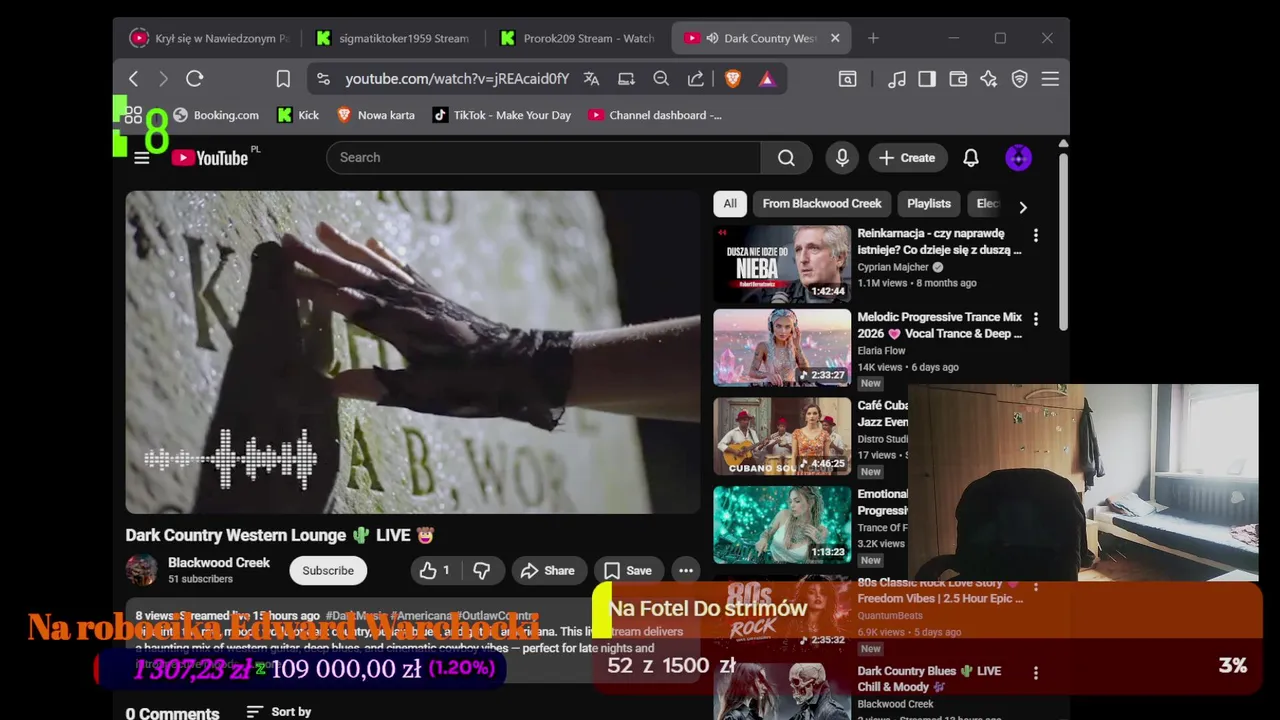Click the page vertical scrollbar thumb

(x=1063, y=240)
